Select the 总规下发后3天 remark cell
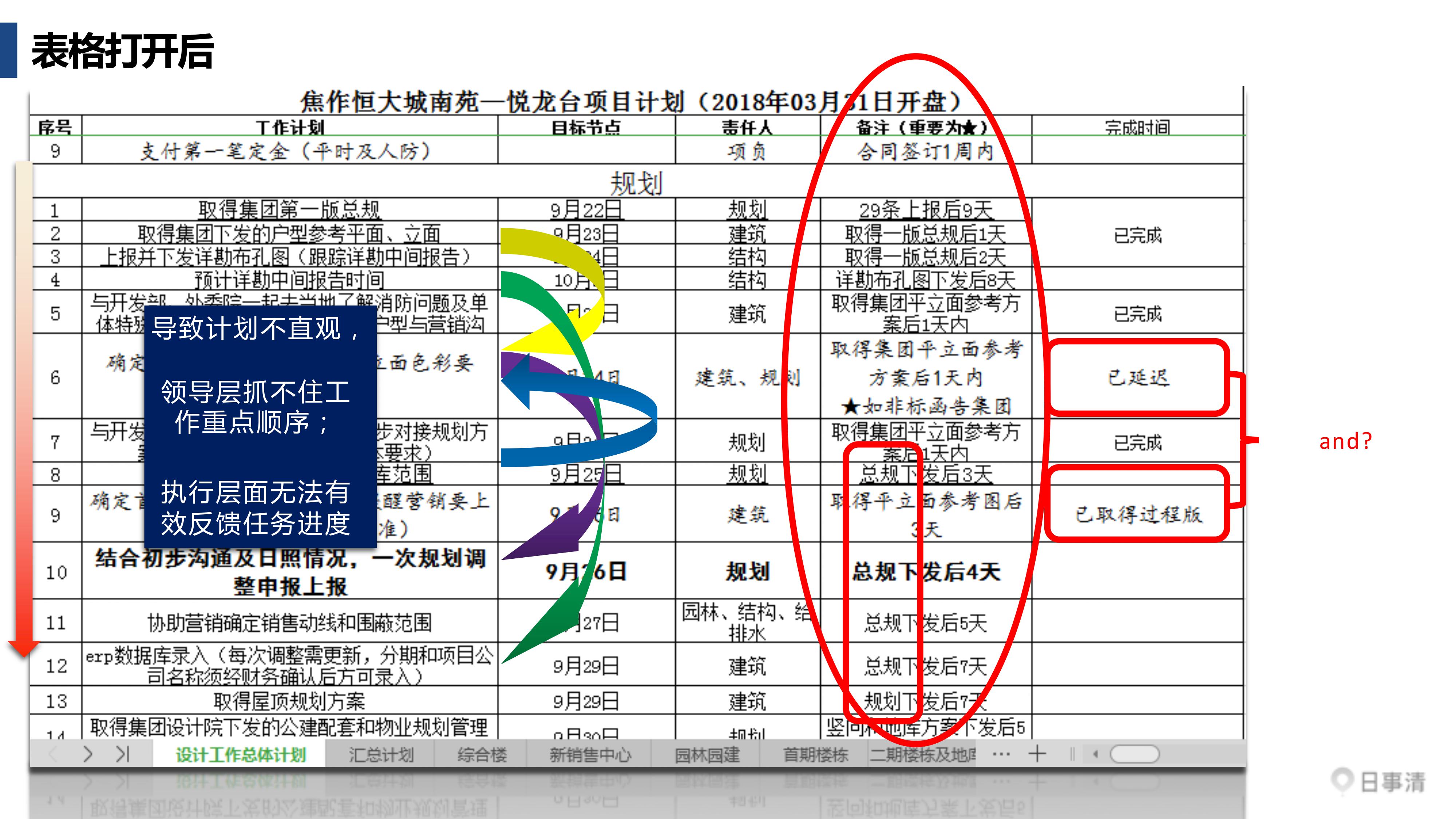Image resolution: width=1456 pixels, height=819 pixels. (x=925, y=474)
